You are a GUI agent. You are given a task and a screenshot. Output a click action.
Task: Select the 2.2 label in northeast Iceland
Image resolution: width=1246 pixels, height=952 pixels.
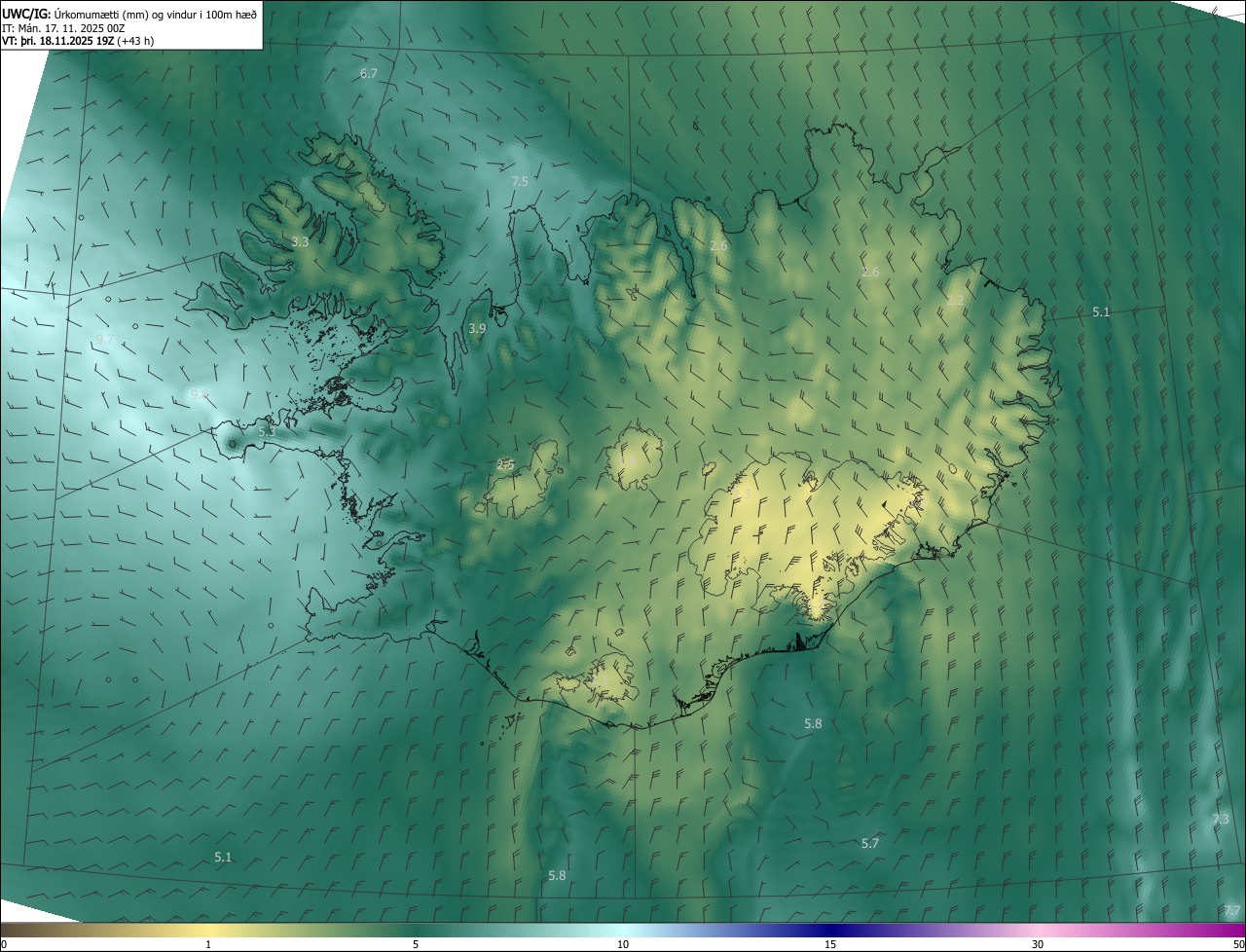(955, 300)
